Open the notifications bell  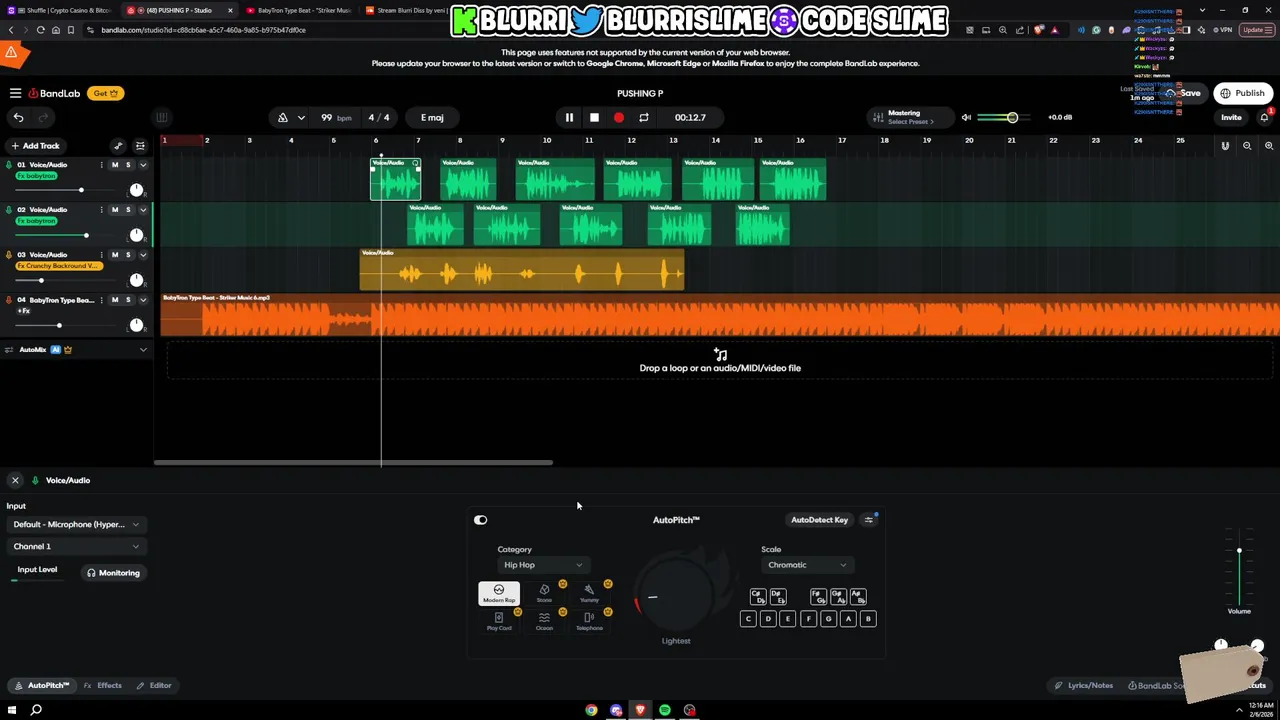1264,117
